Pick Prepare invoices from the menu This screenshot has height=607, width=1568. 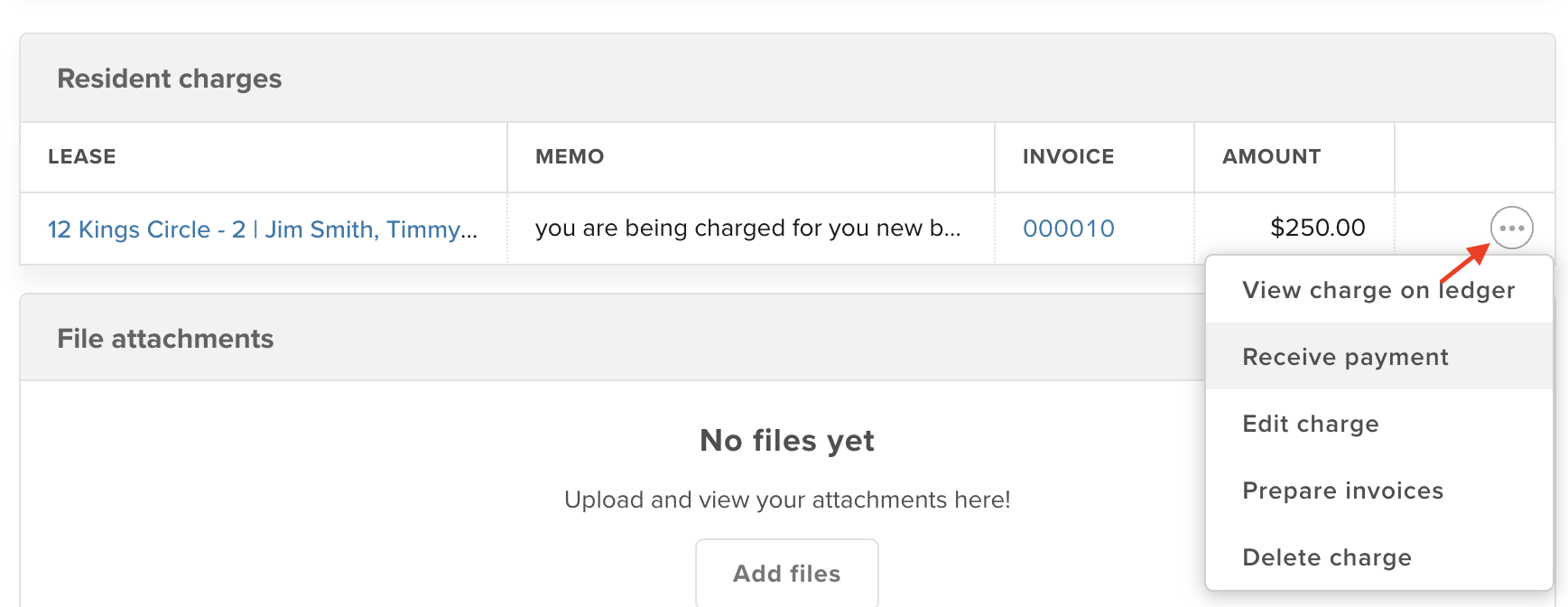tap(1342, 490)
